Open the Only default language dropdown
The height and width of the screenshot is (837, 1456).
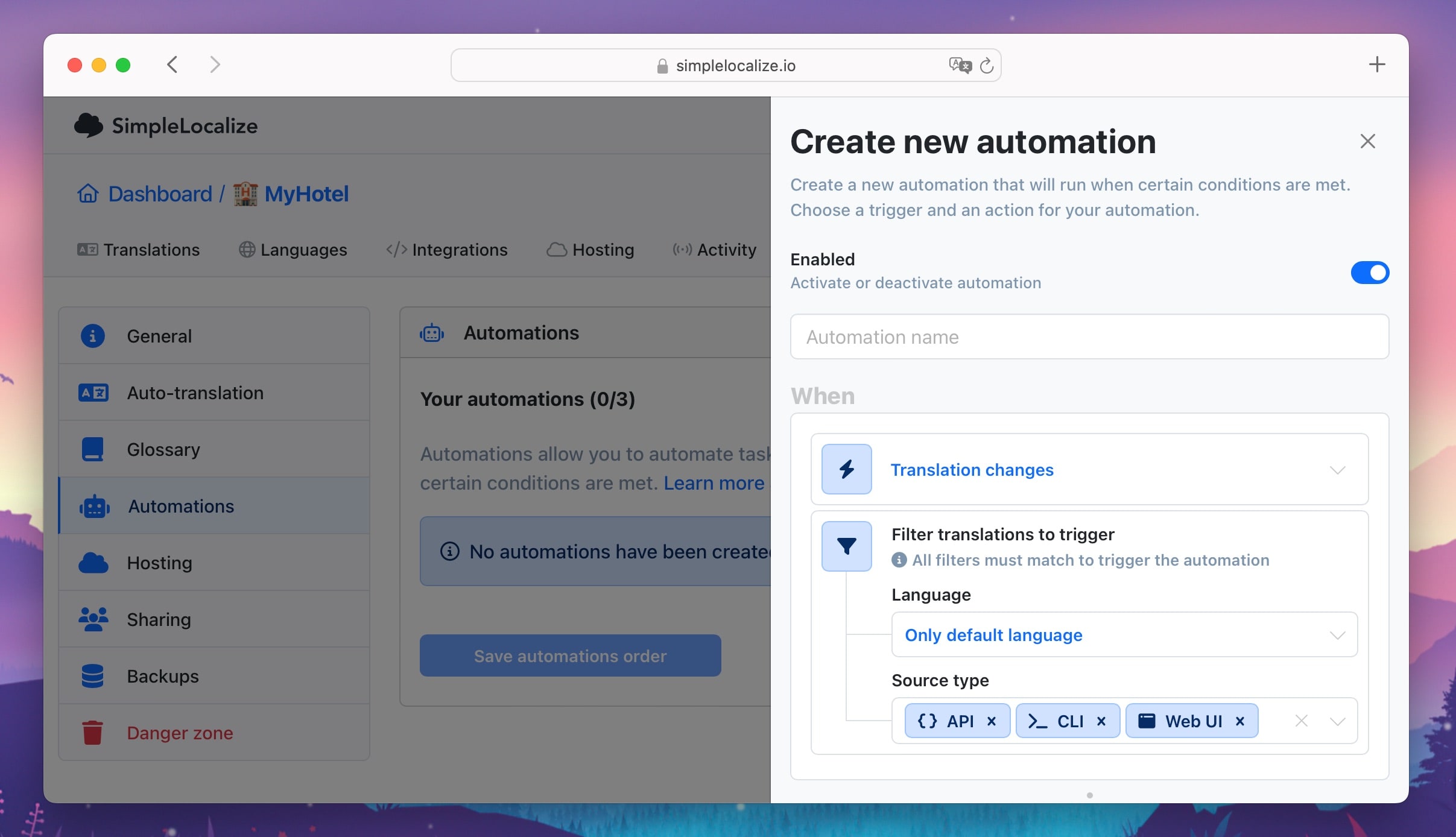tap(1124, 634)
